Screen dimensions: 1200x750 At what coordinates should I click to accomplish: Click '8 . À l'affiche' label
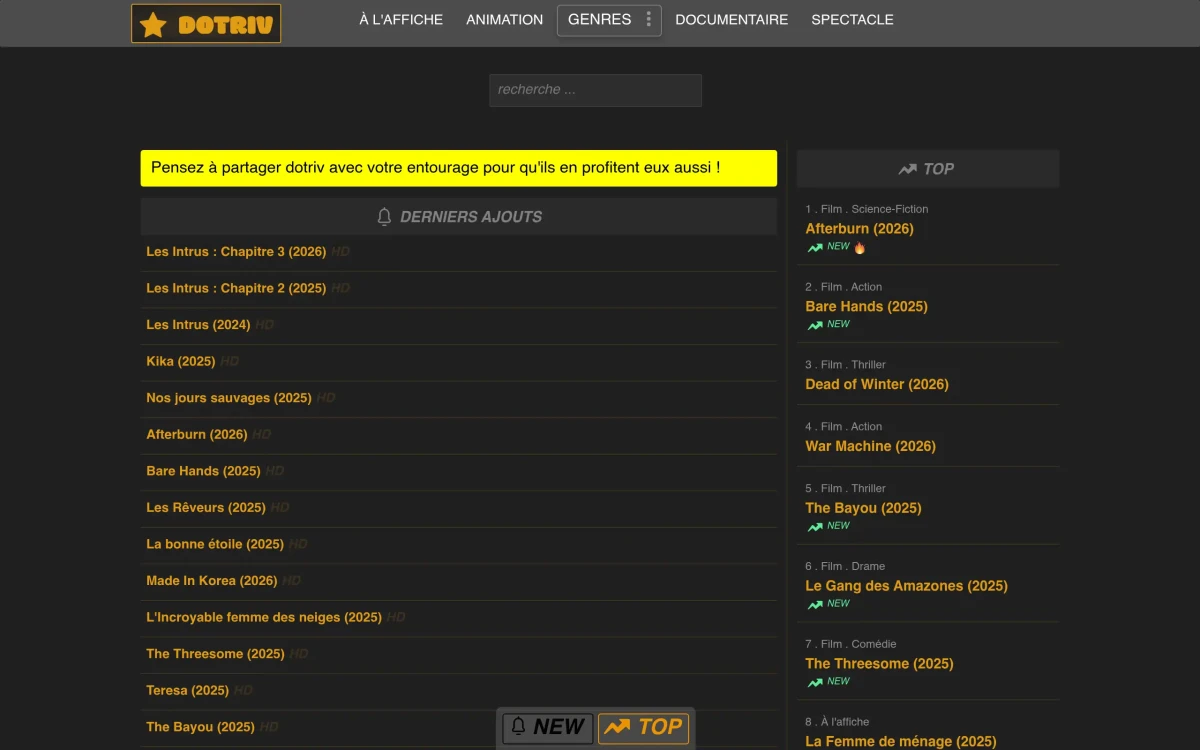click(x=837, y=722)
